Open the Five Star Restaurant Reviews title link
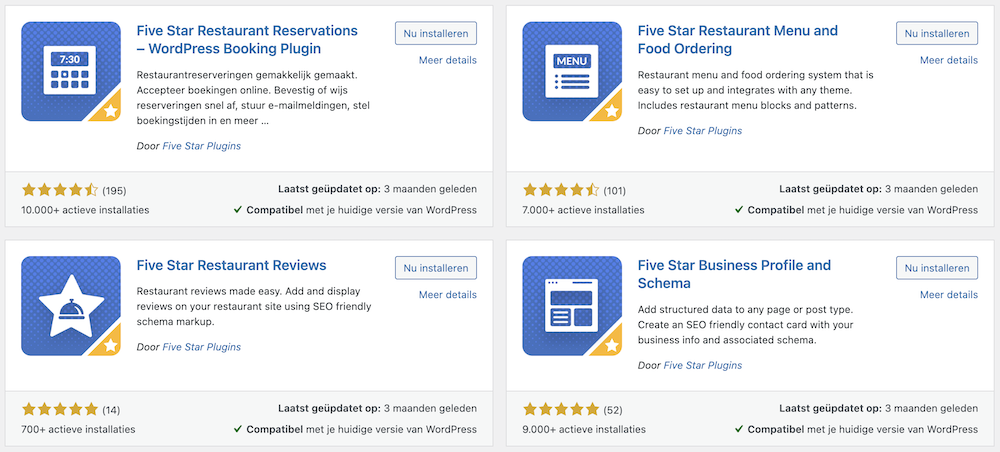The image size is (1000, 452). (x=231, y=265)
